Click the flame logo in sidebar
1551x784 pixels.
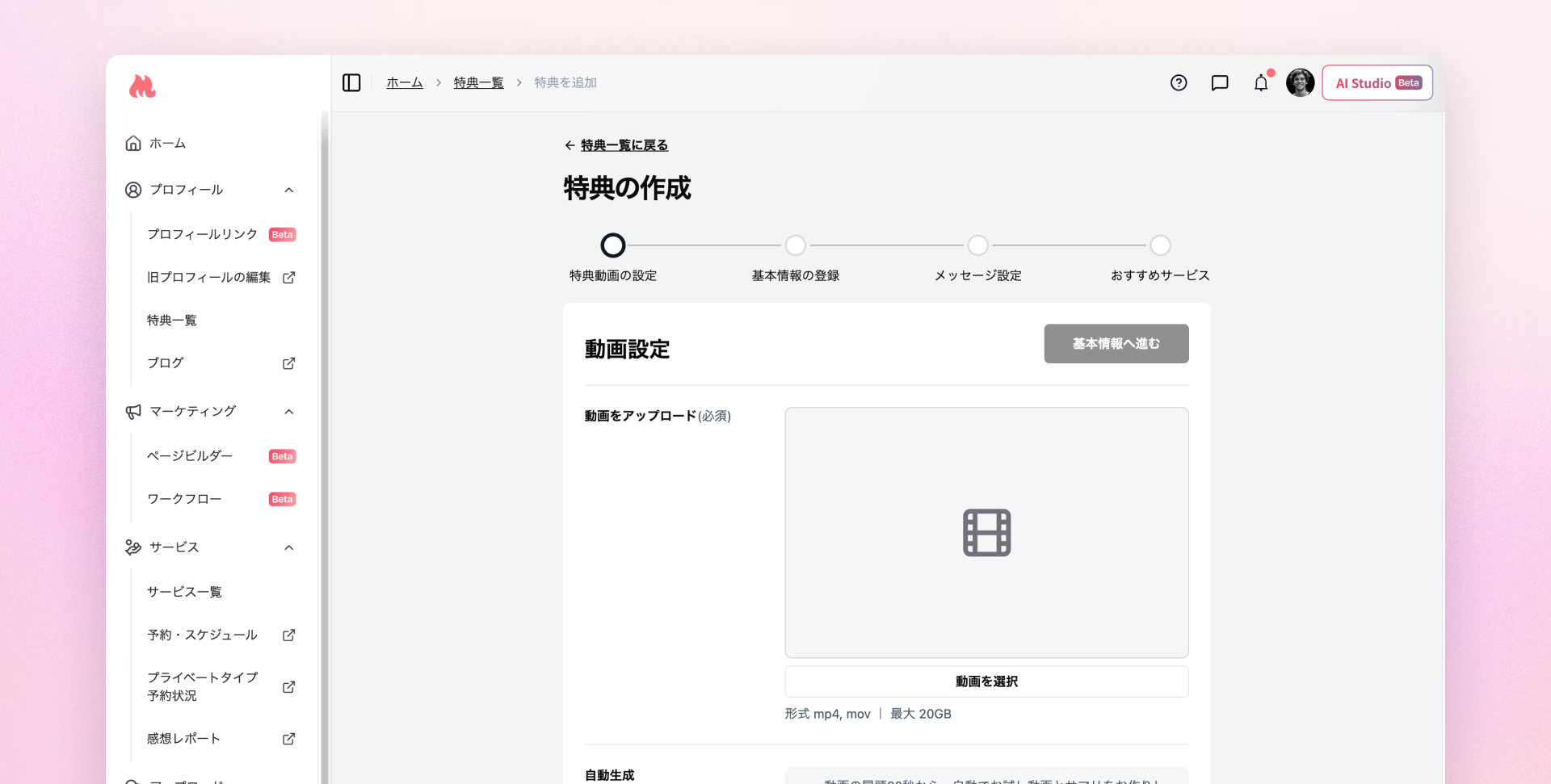point(142,86)
